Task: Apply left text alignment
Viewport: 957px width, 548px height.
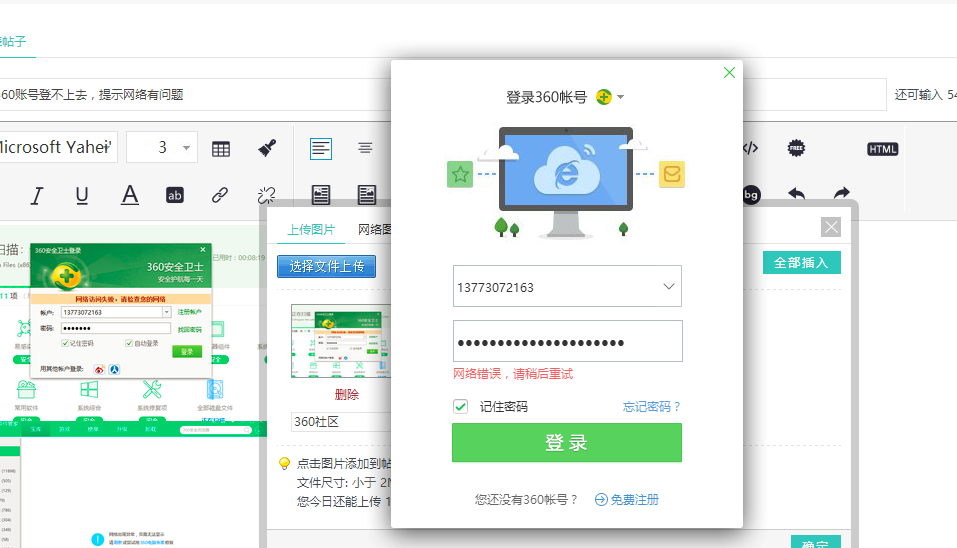Action: (320, 148)
